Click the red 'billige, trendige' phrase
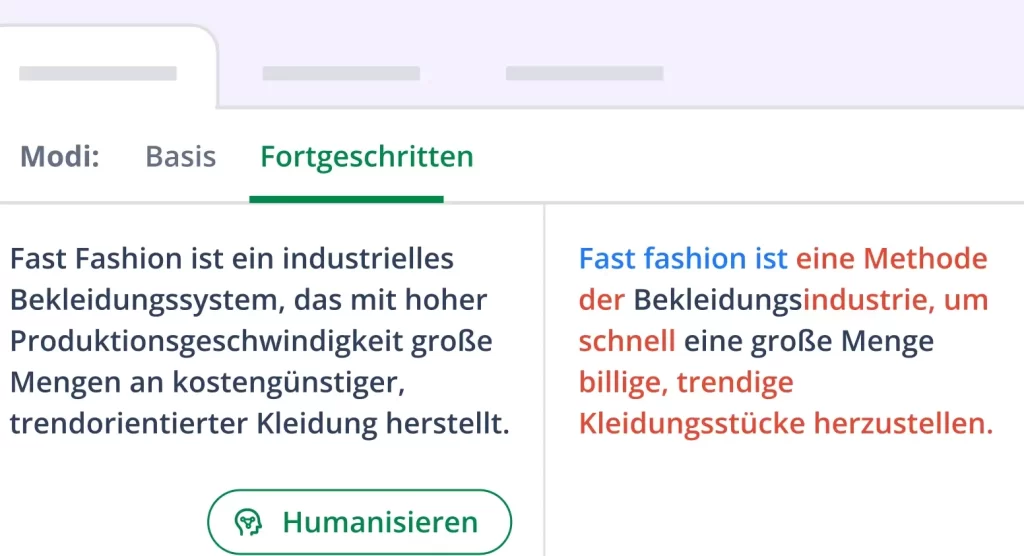The width and height of the screenshot is (1024, 556). click(685, 382)
